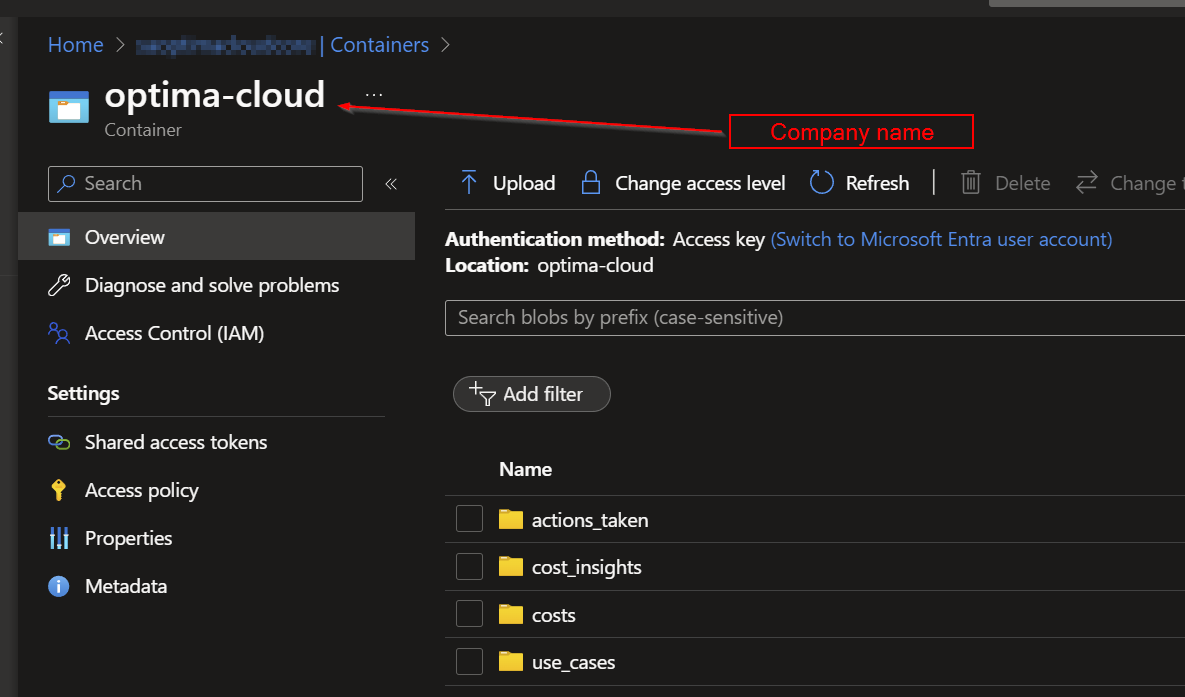
Task: Click the use_cases folder icon
Action: [x=511, y=662]
